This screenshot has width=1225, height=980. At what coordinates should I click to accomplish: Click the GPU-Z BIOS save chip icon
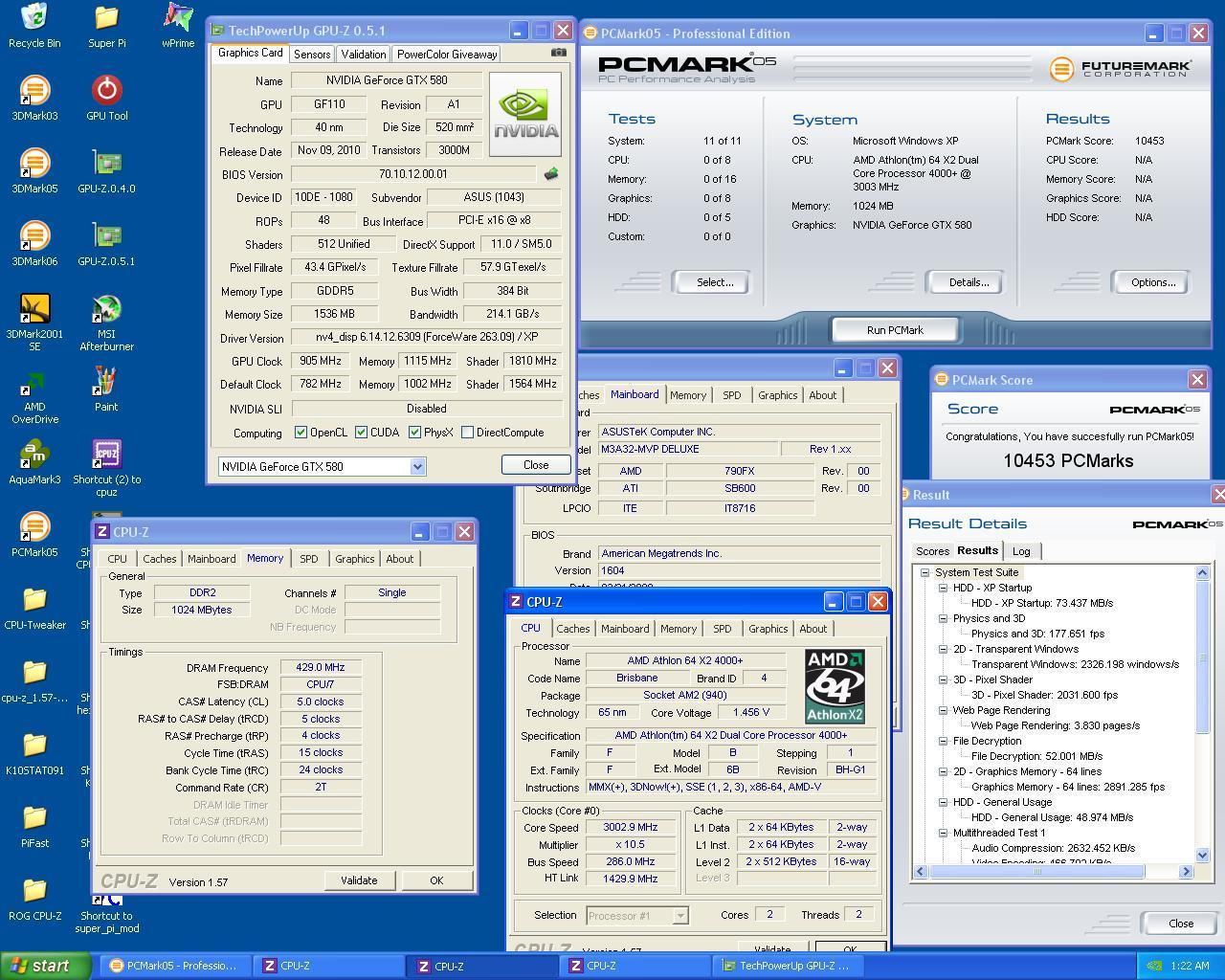click(x=550, y=174)
